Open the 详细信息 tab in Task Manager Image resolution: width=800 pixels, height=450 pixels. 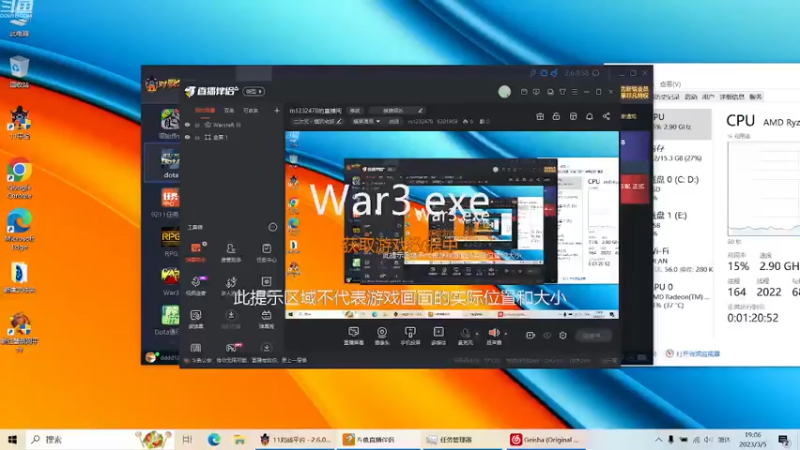click(732, 96)
